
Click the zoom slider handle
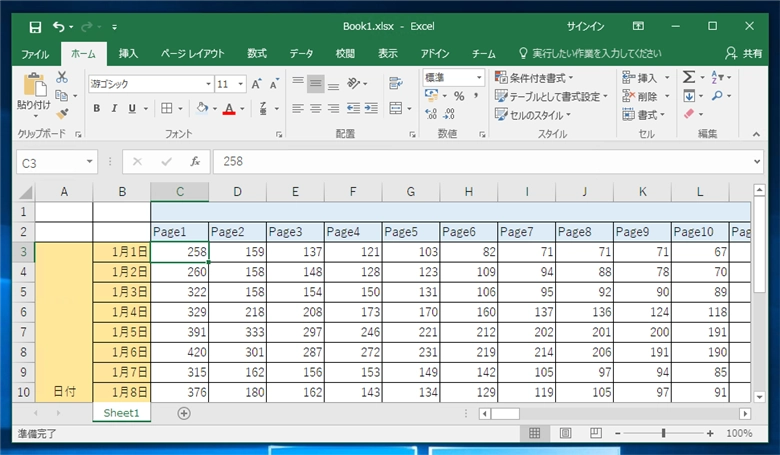(663, 433)
